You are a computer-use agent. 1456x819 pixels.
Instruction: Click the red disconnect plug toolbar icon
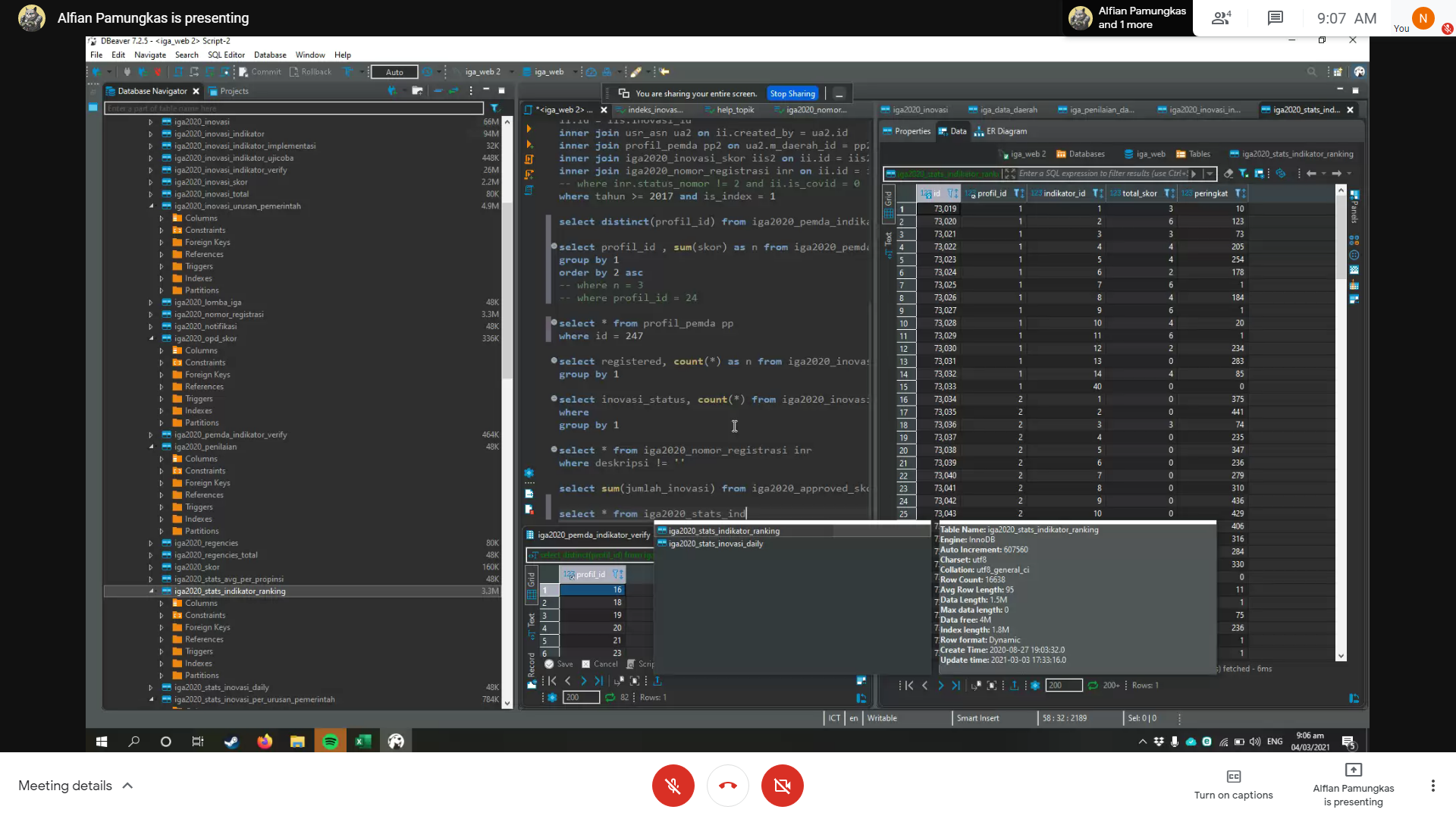158,72
